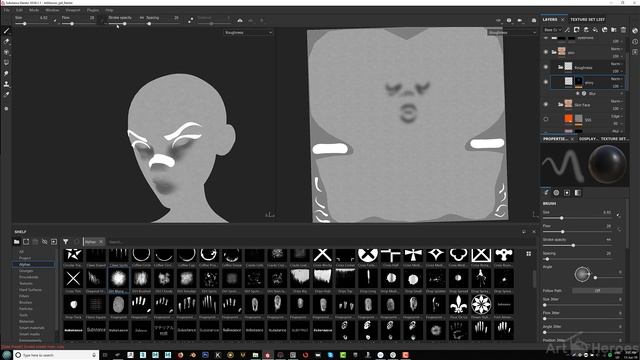
Task: Open the Brush properties tab icon
Action: click(547, 193)
